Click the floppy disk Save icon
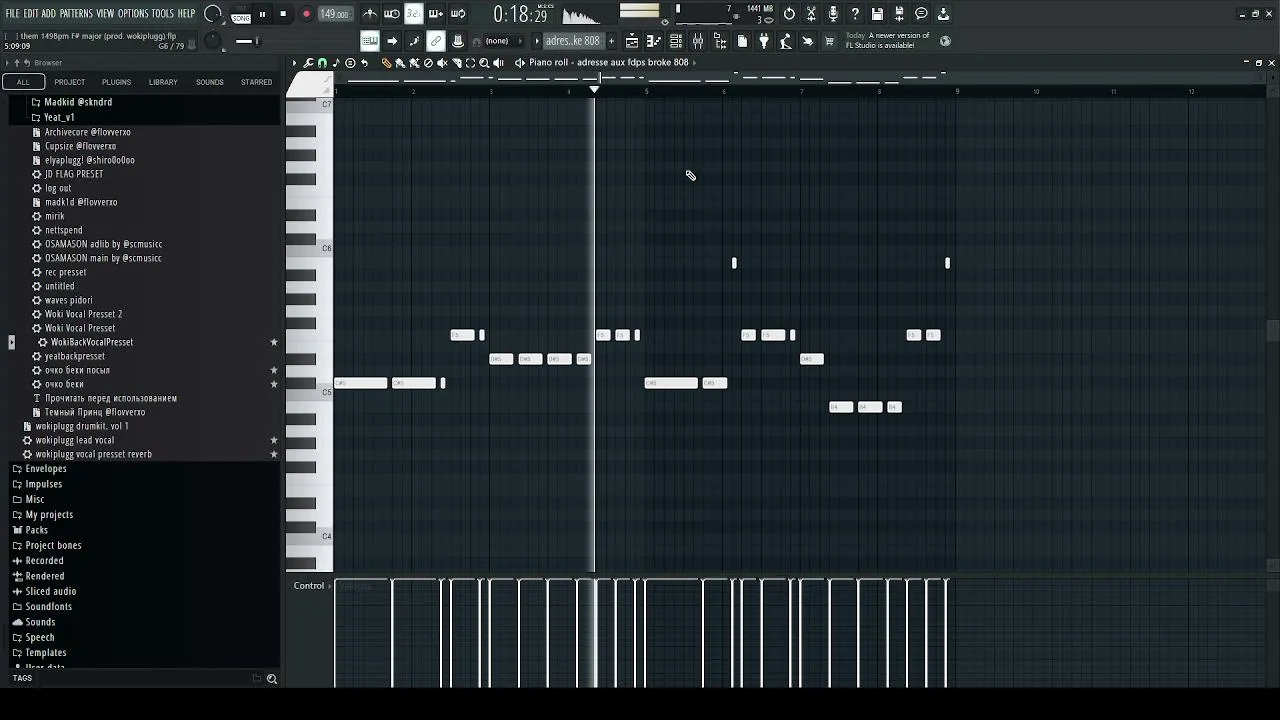This screenshot has width=1280, height=720. [877, 14]
